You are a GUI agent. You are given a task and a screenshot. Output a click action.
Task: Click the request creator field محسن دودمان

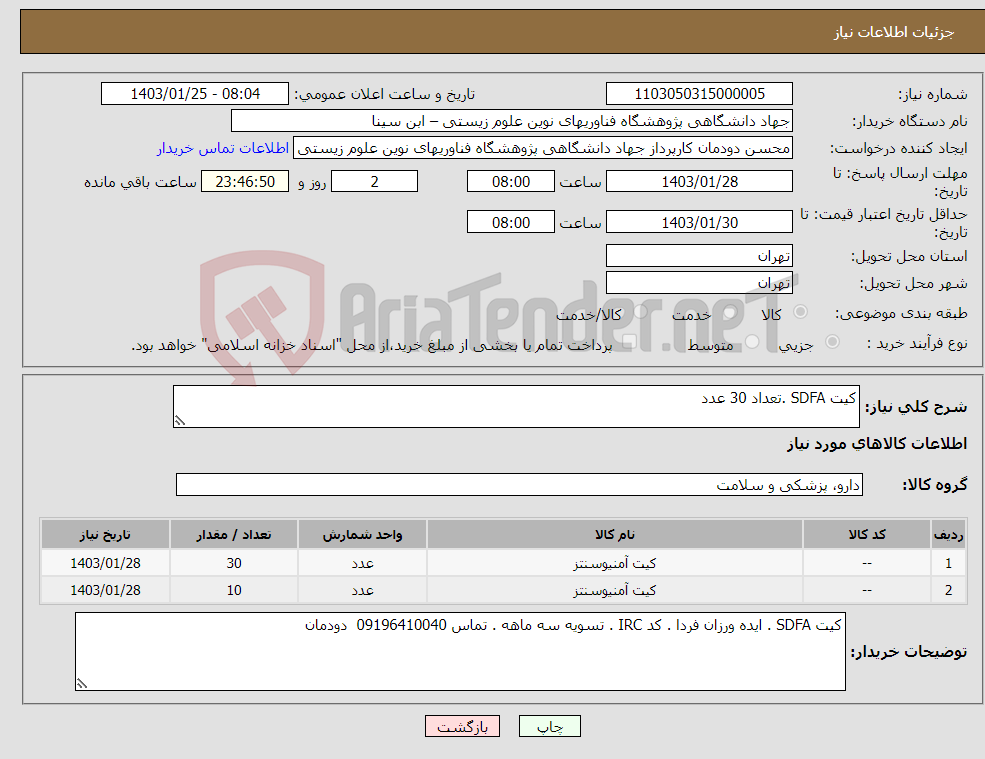click(543, 148)
